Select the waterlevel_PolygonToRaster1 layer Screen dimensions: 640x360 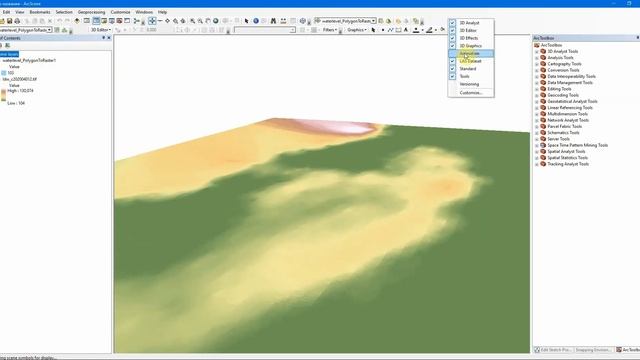click(29, 60)
